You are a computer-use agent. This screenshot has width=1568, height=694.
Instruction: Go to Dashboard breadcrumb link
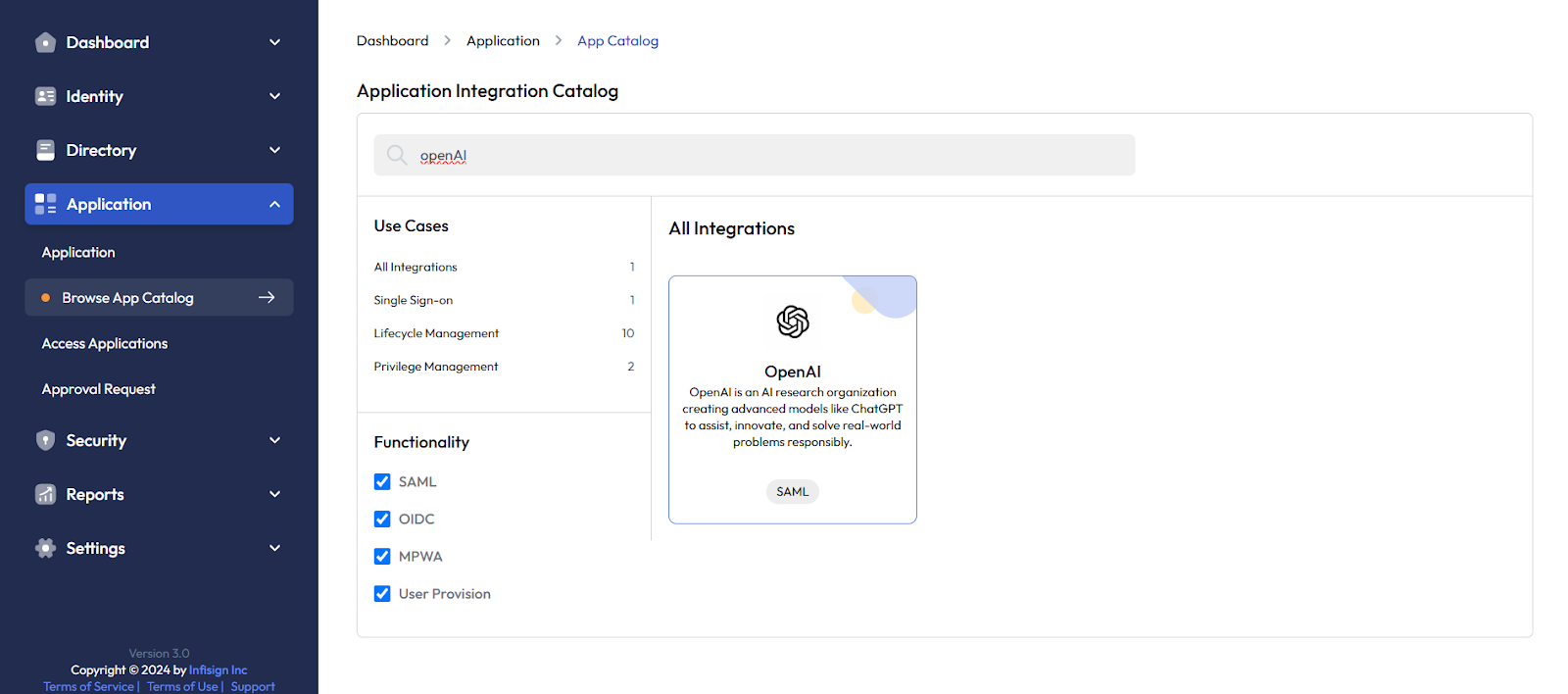click(392, 40)
